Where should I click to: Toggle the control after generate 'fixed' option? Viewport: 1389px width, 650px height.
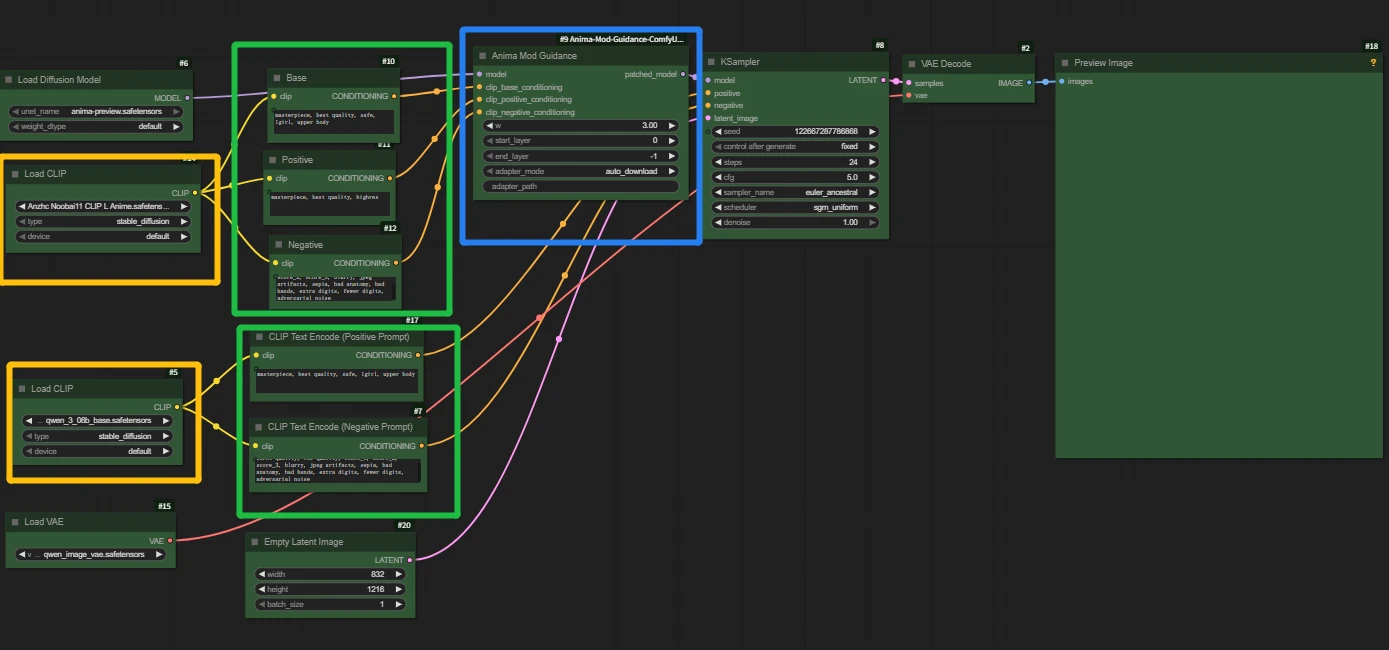click(795, 146)
